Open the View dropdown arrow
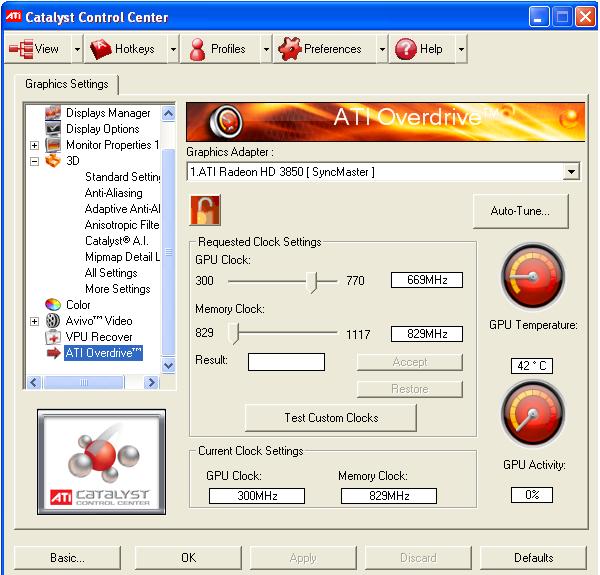This screenshot has height=575, width=600. 77,49
